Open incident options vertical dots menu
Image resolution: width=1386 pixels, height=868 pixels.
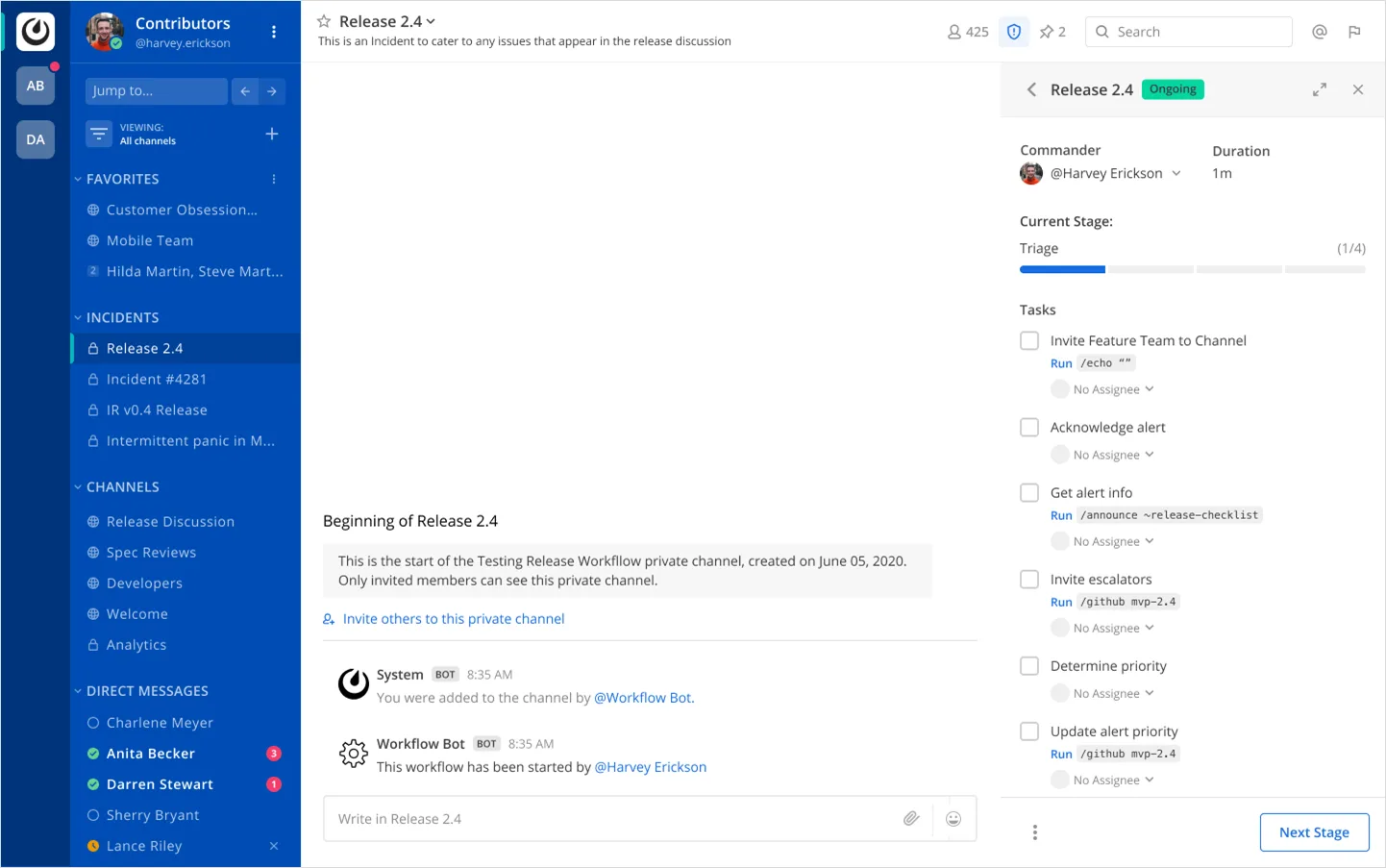[1035, 832]
